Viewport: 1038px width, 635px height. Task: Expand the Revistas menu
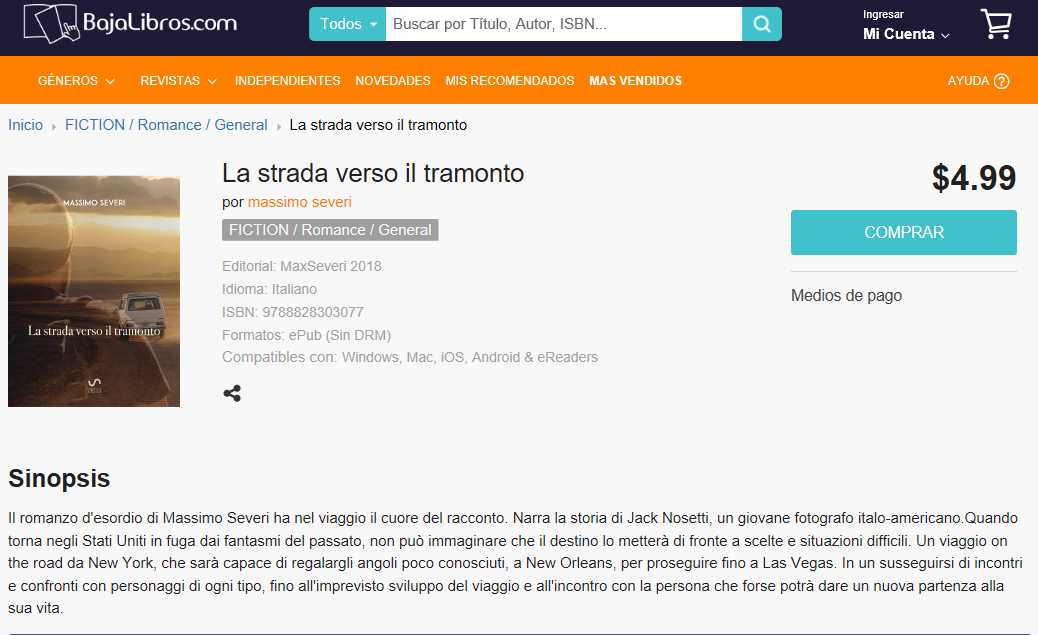(x=177, y=81)
